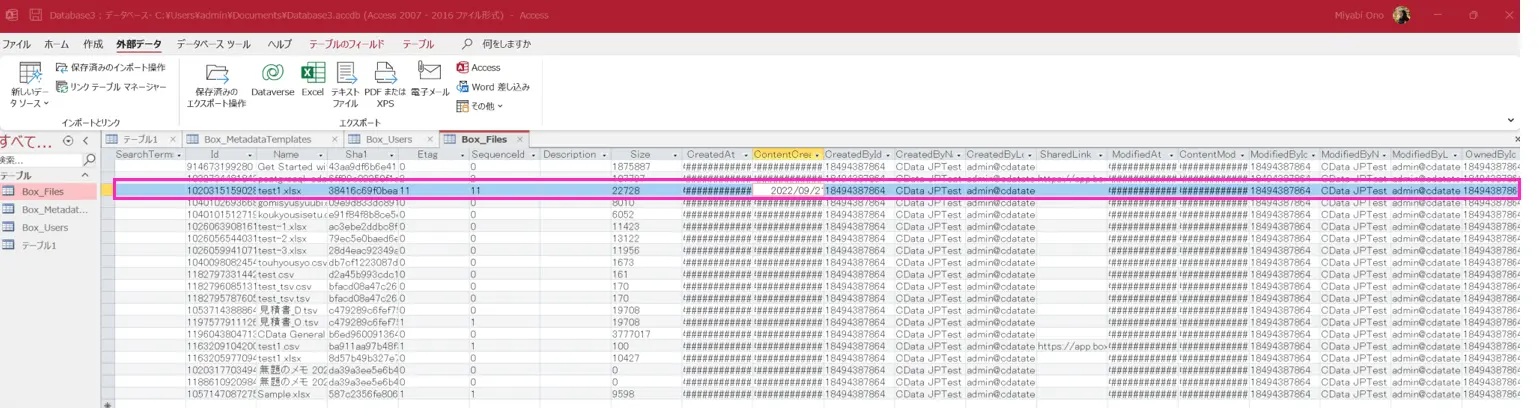Collapse the テーブル group
Image resolution: width=1539 pixels, height=408 pixels.
(x=86, y=175)
